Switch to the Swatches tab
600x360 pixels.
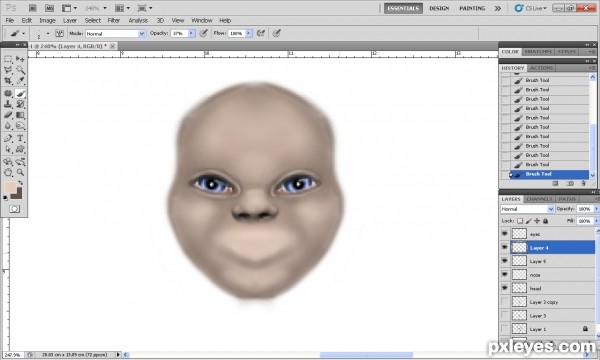538,51
